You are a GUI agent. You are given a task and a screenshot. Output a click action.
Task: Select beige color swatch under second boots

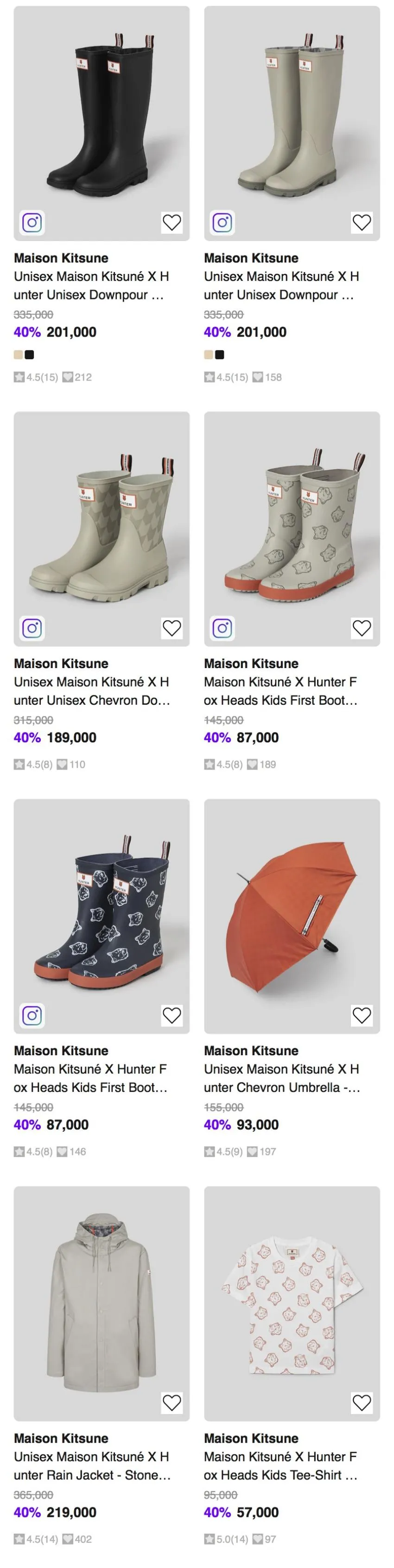[x=209, y=354]
